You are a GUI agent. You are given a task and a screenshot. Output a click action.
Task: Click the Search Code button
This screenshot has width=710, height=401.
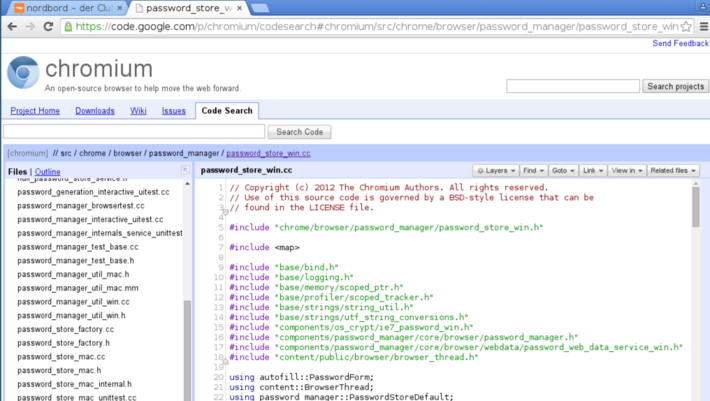299,132
